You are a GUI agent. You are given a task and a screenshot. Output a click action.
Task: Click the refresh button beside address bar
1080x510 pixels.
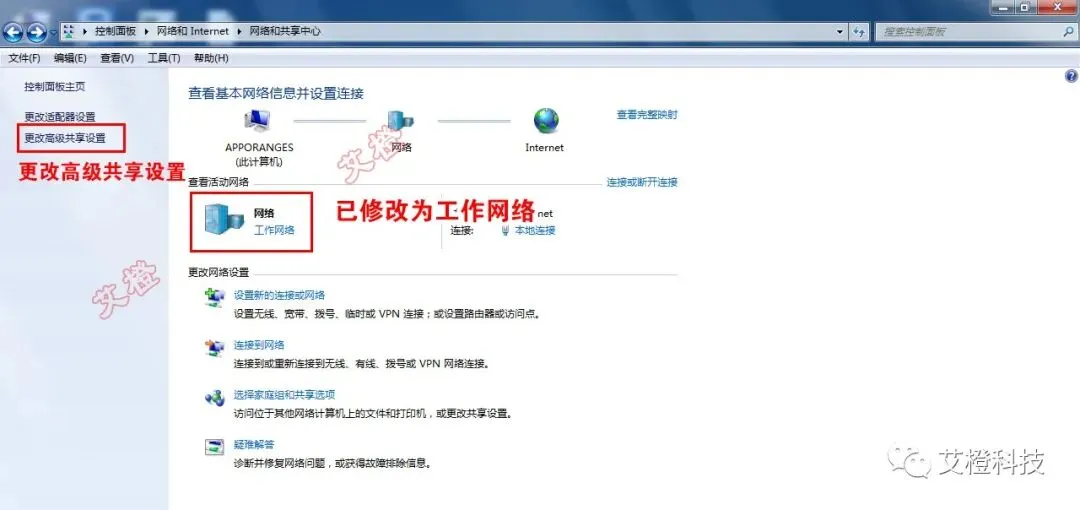[x=859, y=32]
